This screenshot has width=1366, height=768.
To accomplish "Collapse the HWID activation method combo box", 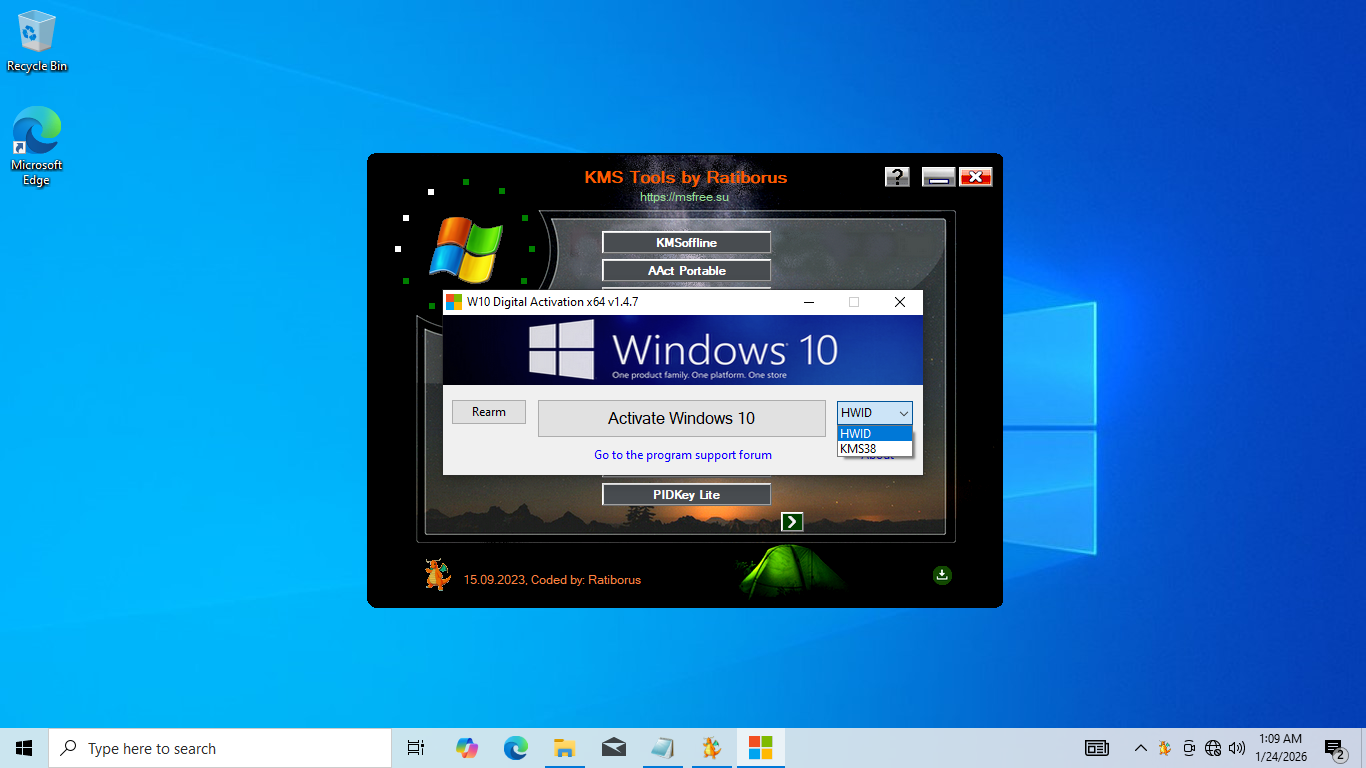I will point(875,412).
